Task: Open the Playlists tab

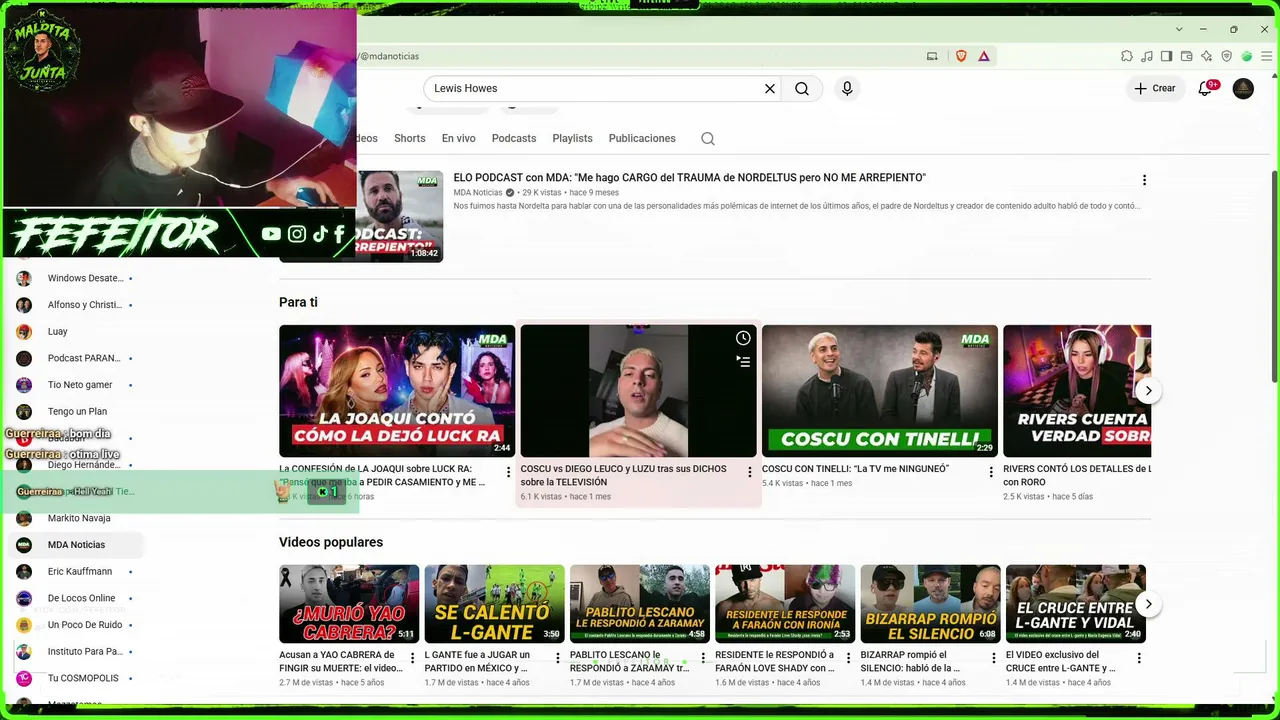Action: 572,138
